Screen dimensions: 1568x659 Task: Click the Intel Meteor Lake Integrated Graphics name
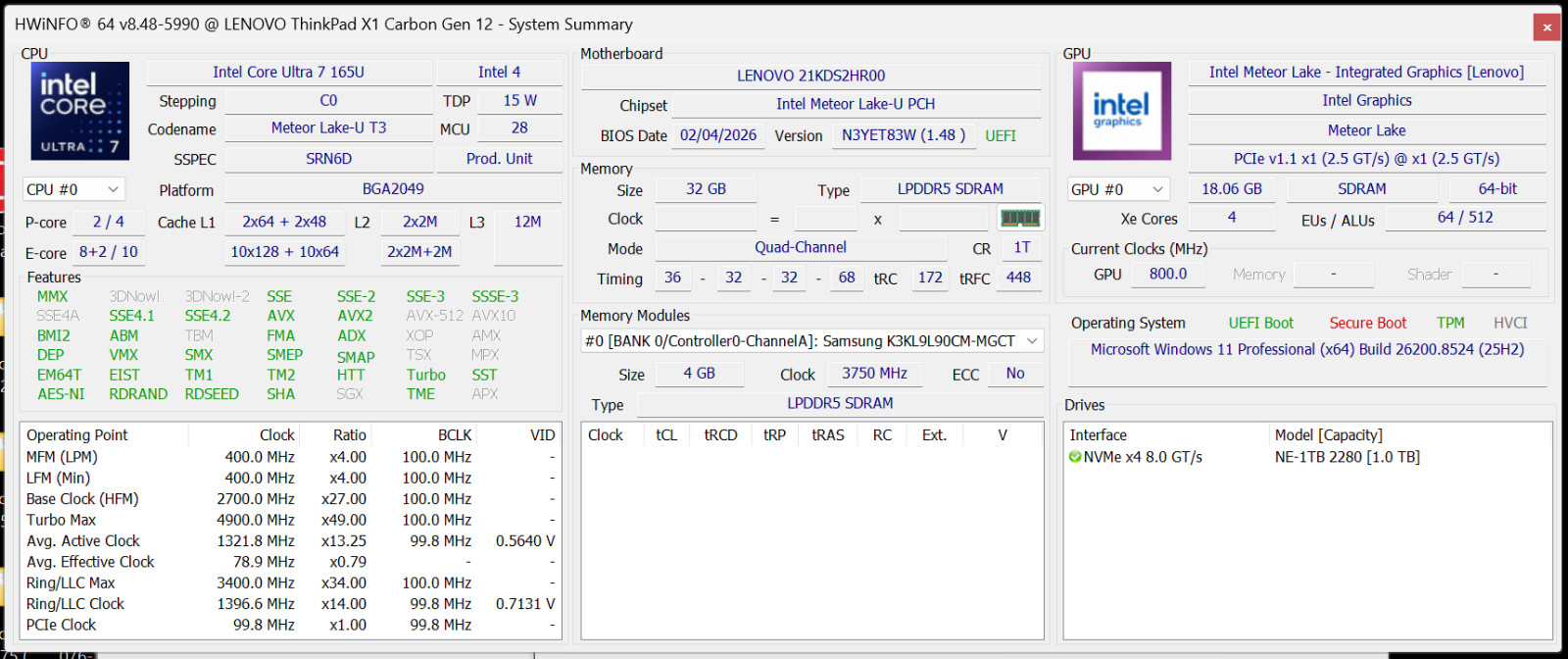(x=1367, y=73)
